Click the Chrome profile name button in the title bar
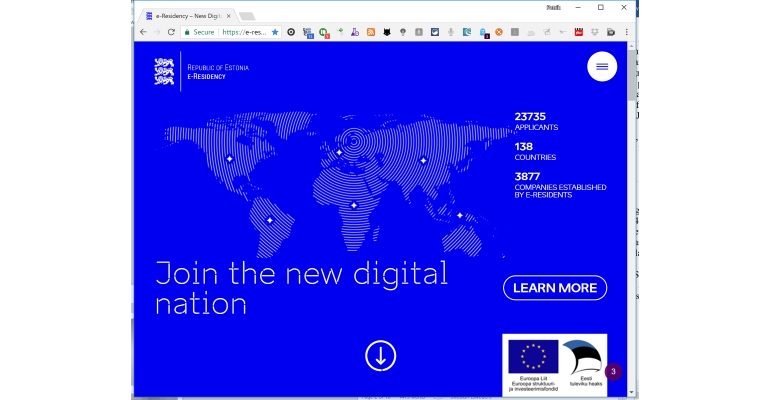The image size is (770, 400). tap(553, 7)
